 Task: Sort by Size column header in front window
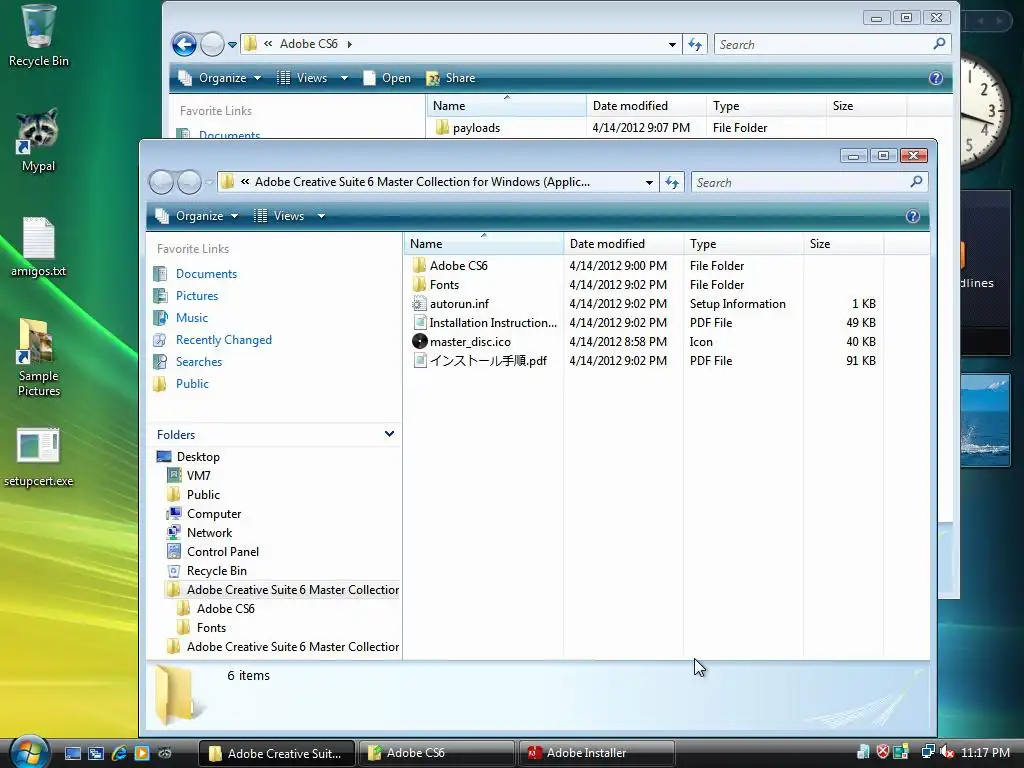click(843, 244)
